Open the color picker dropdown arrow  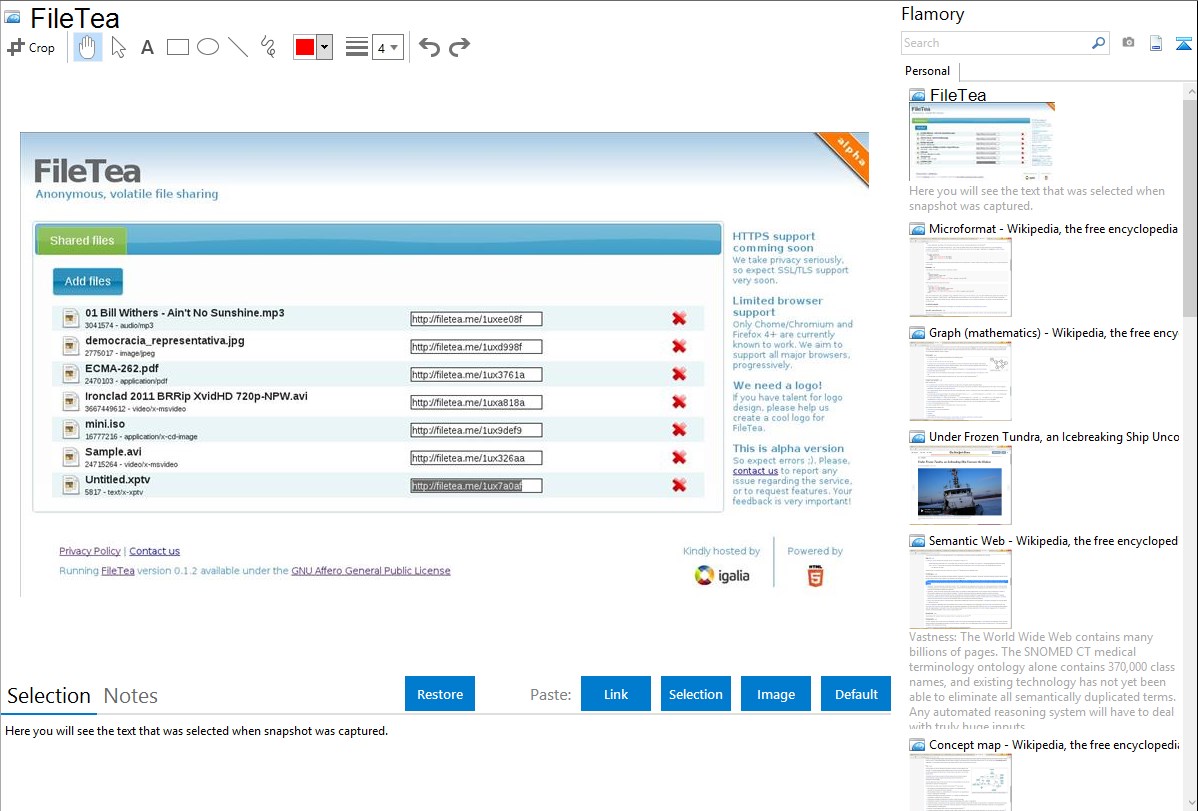[324, 47]
